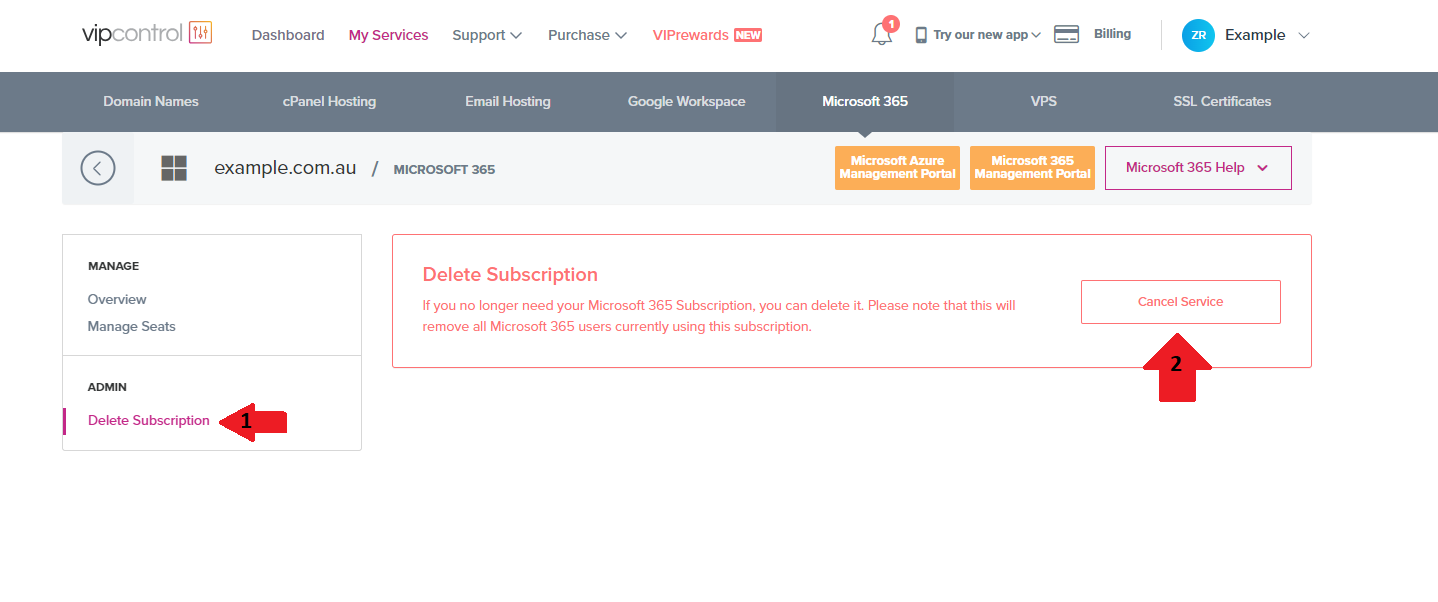
Task: Open My Services
Action: (388, 35)
